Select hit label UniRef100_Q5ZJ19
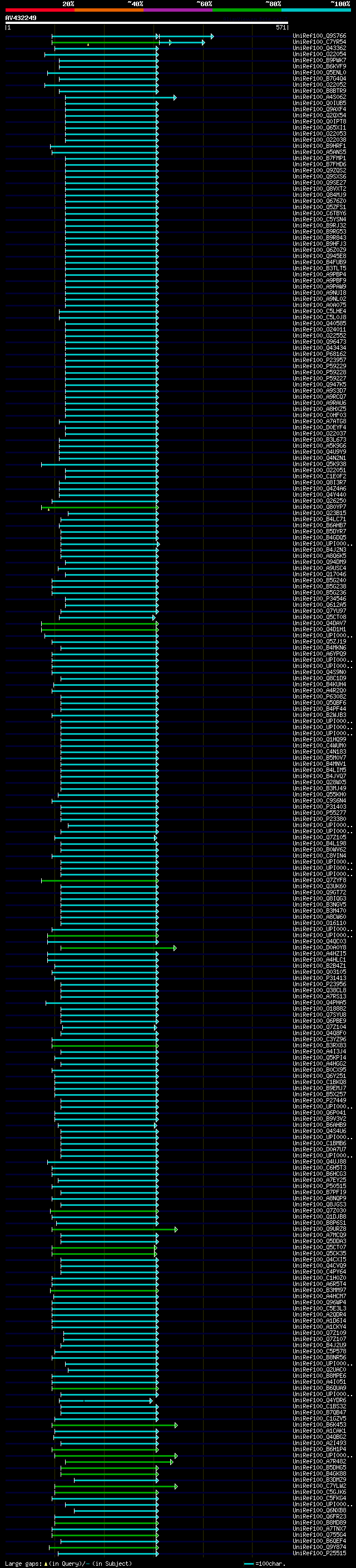 click(x=319, y=641)
